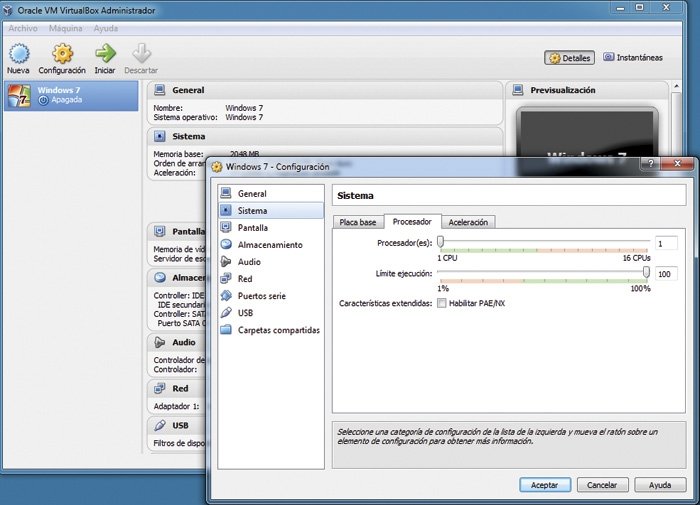The height and width of the screenshot is (505, 700).
Task: Click the Almacenamiento disk icon in details pane
Action: click(159, 278)
